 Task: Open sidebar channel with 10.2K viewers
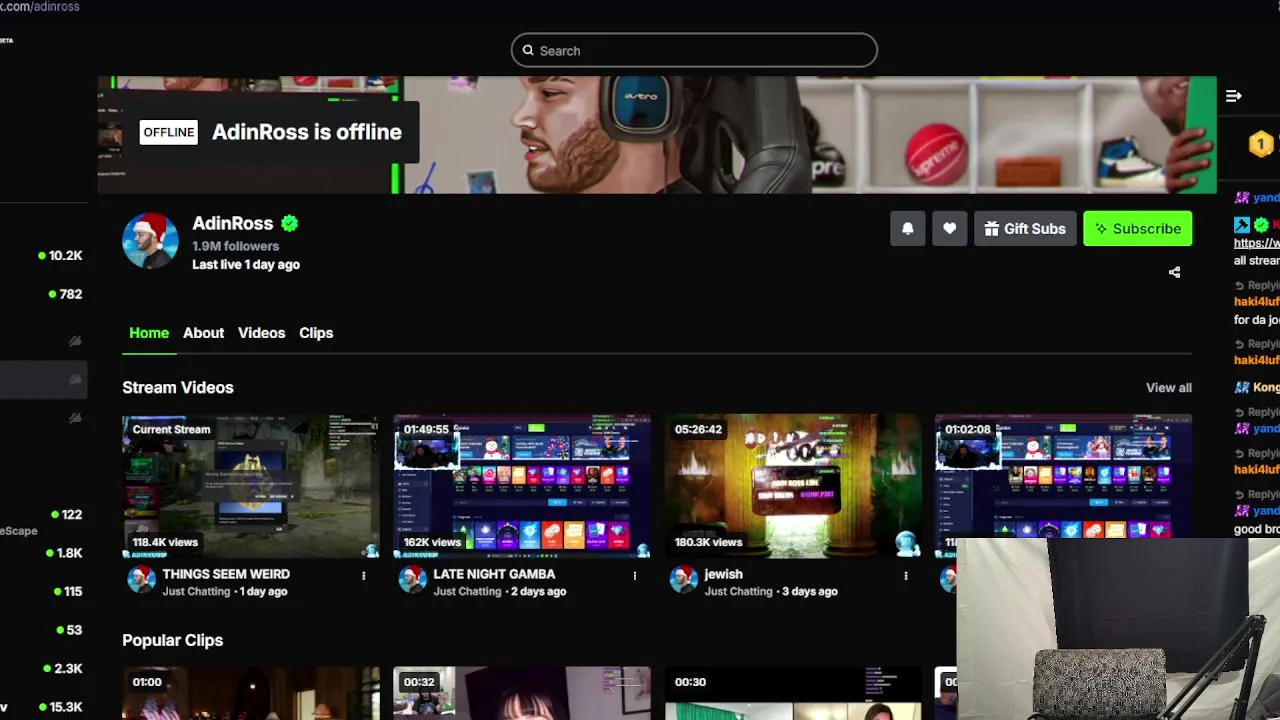(x=44, y=256)
